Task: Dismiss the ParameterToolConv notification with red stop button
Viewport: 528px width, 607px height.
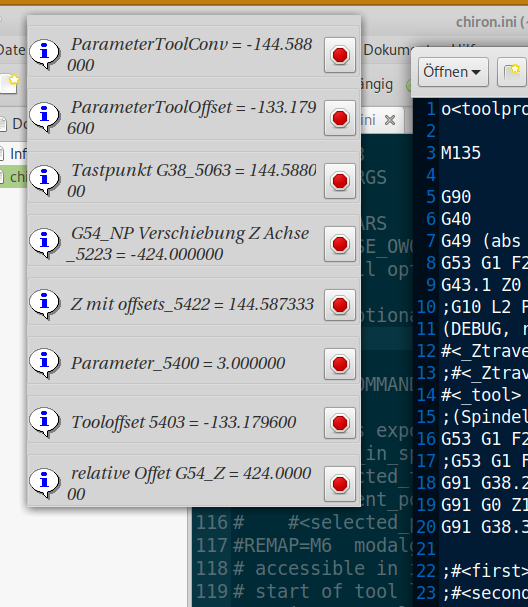Action: pyautogui.click(x=340, y=55)
